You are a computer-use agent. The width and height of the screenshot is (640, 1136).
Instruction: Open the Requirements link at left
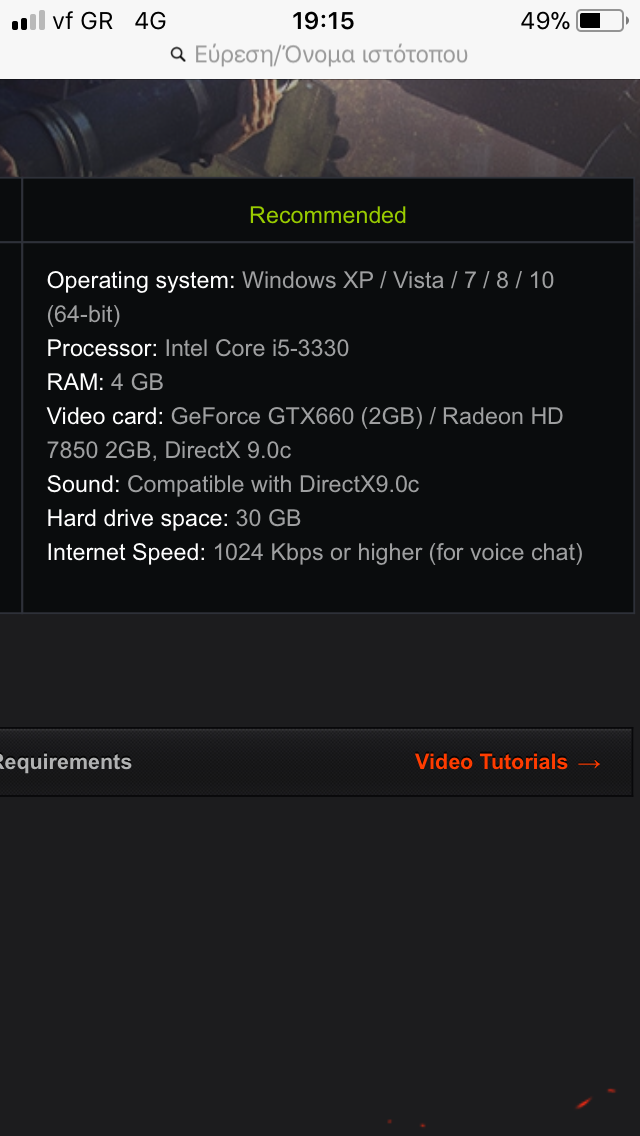65,761
